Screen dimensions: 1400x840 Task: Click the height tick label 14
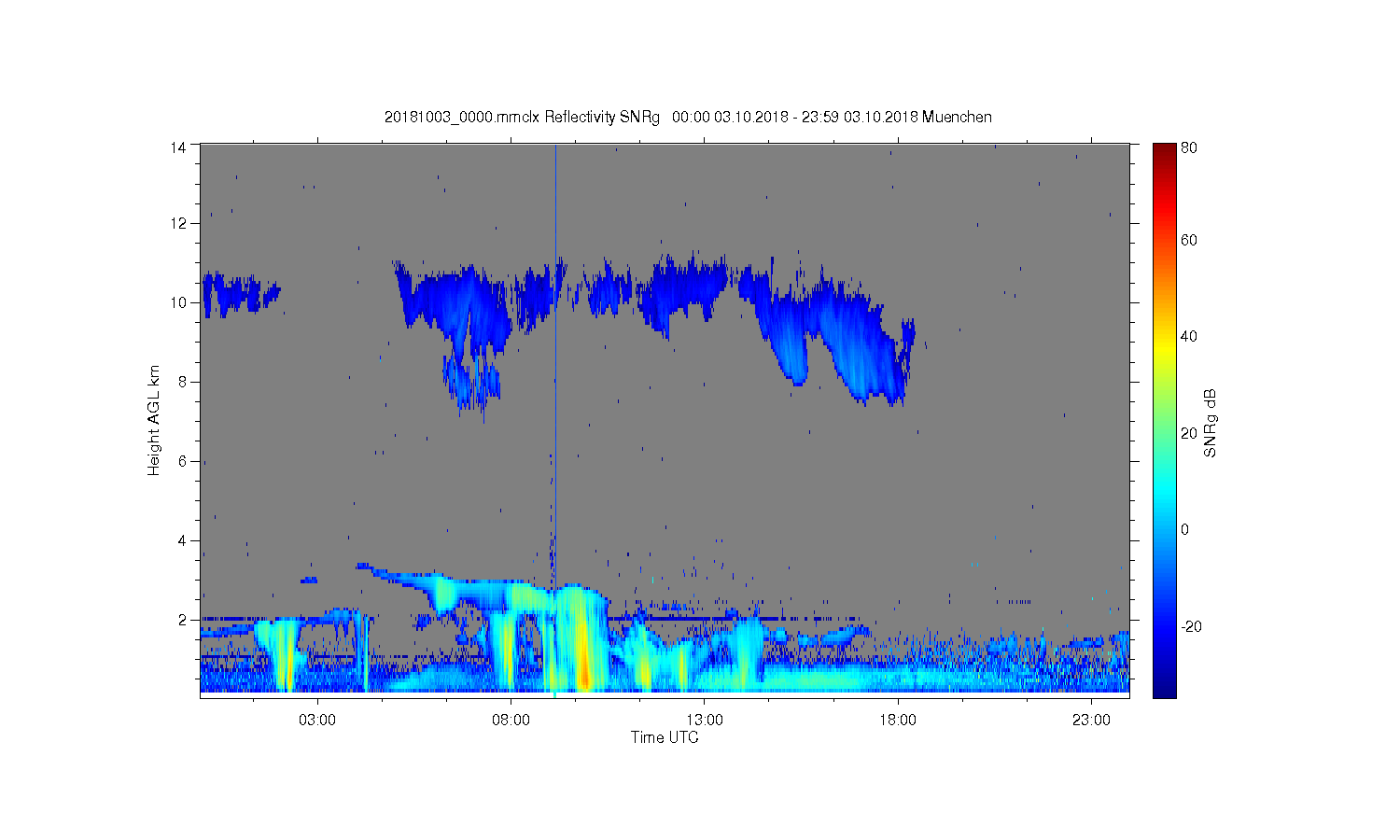[x=178, y=147]
